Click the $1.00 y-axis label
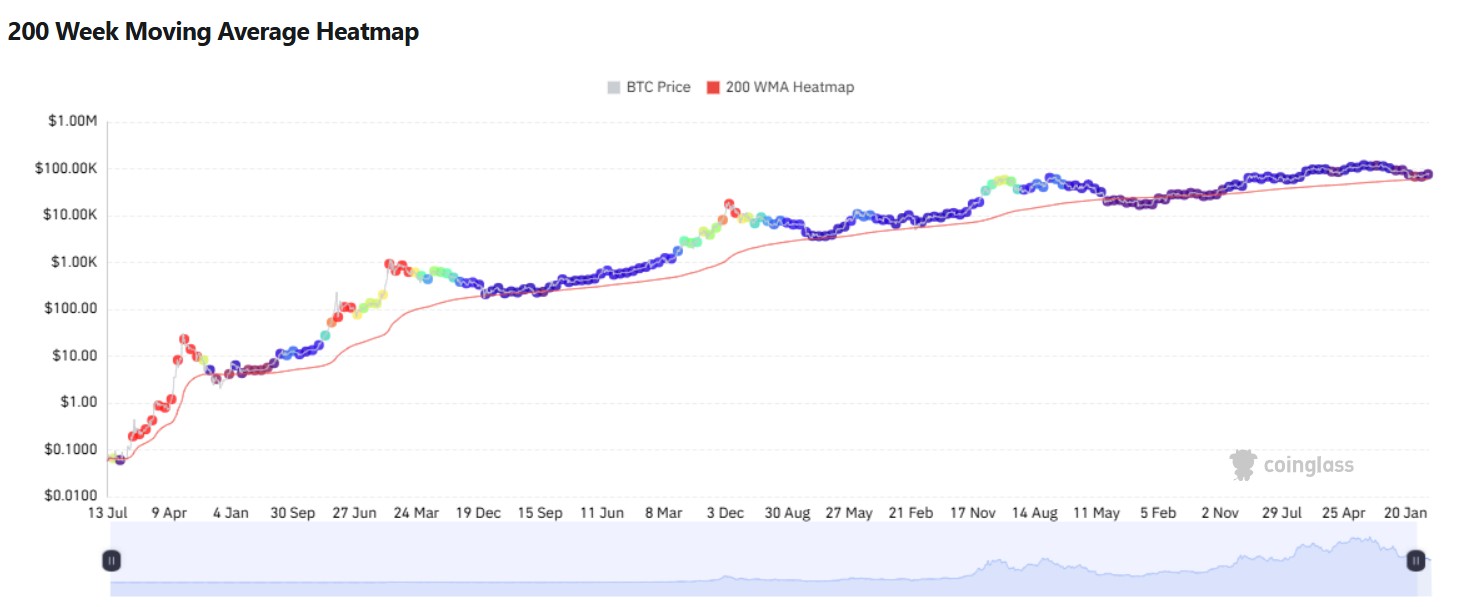Viewport: 1460px width, 607px height. tap(80, 402)
